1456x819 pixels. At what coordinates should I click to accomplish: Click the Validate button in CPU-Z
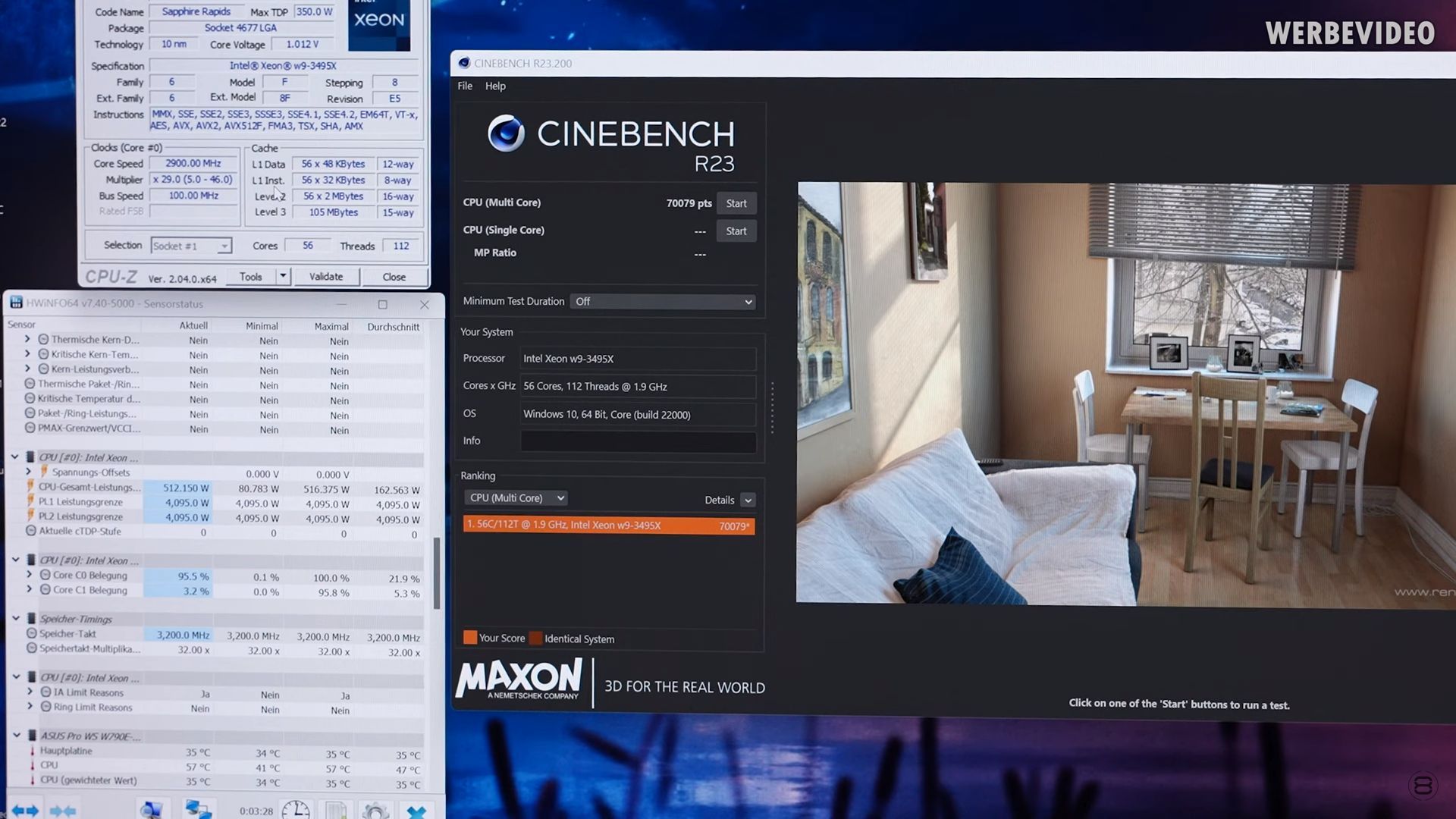[326, 277]
